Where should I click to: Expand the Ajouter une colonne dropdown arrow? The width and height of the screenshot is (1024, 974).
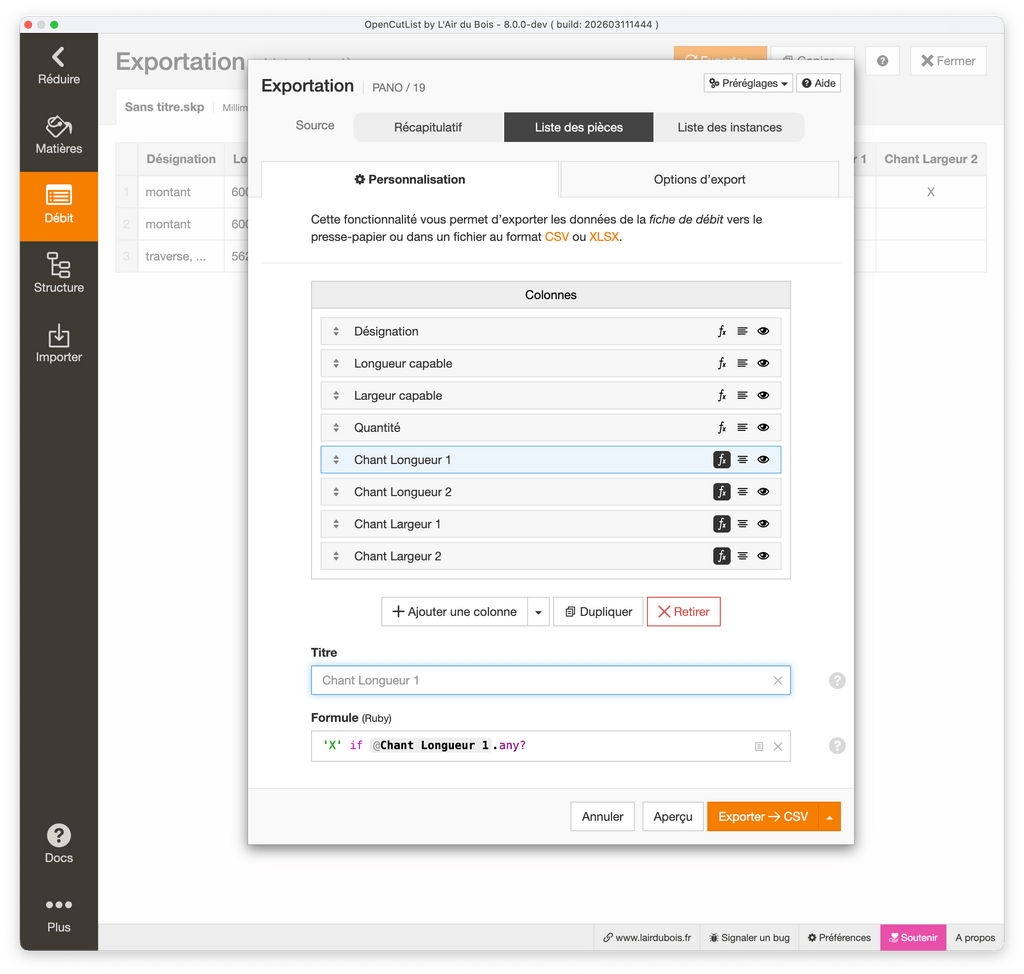click(539, 612)
